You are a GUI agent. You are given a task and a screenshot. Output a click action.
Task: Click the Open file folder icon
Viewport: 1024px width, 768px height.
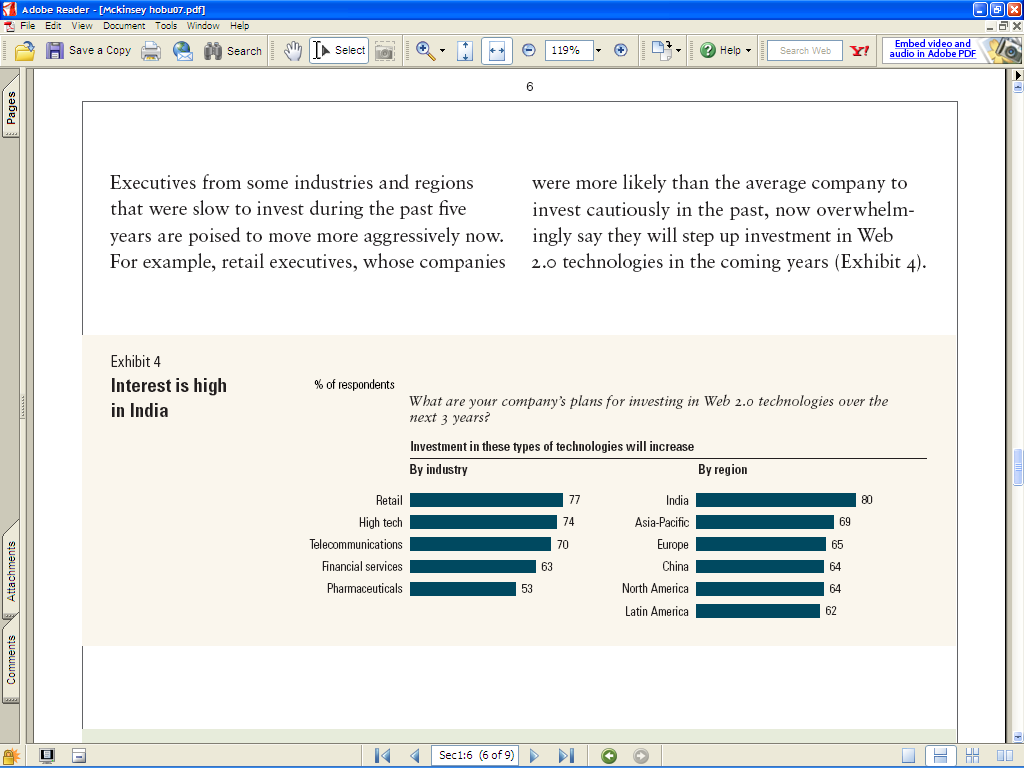[25, 50]
